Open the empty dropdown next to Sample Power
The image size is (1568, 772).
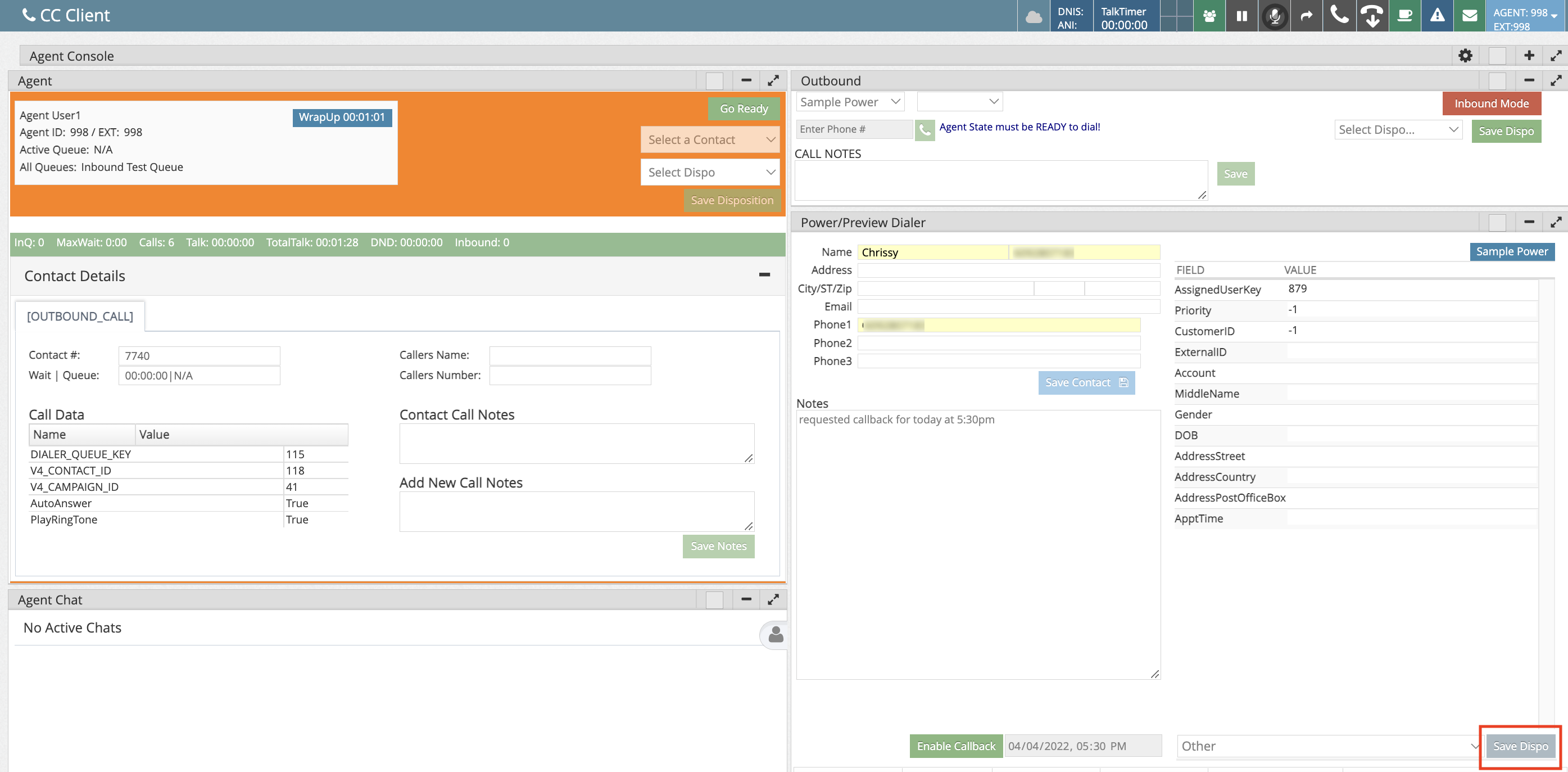coord(960,102)
